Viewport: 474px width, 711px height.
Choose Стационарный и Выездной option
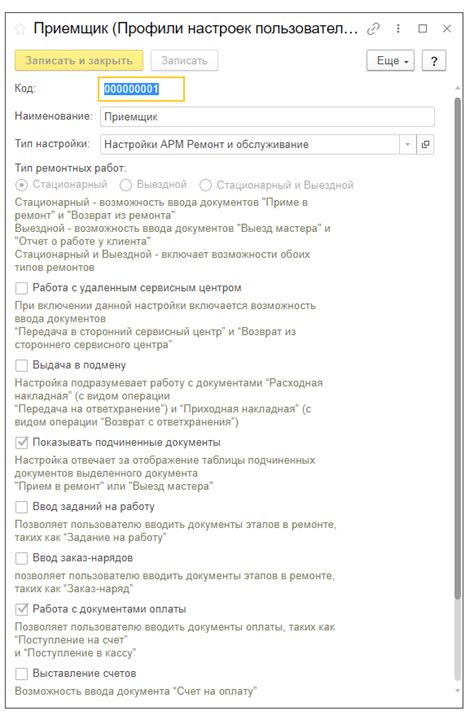click(x=205, y=185)
